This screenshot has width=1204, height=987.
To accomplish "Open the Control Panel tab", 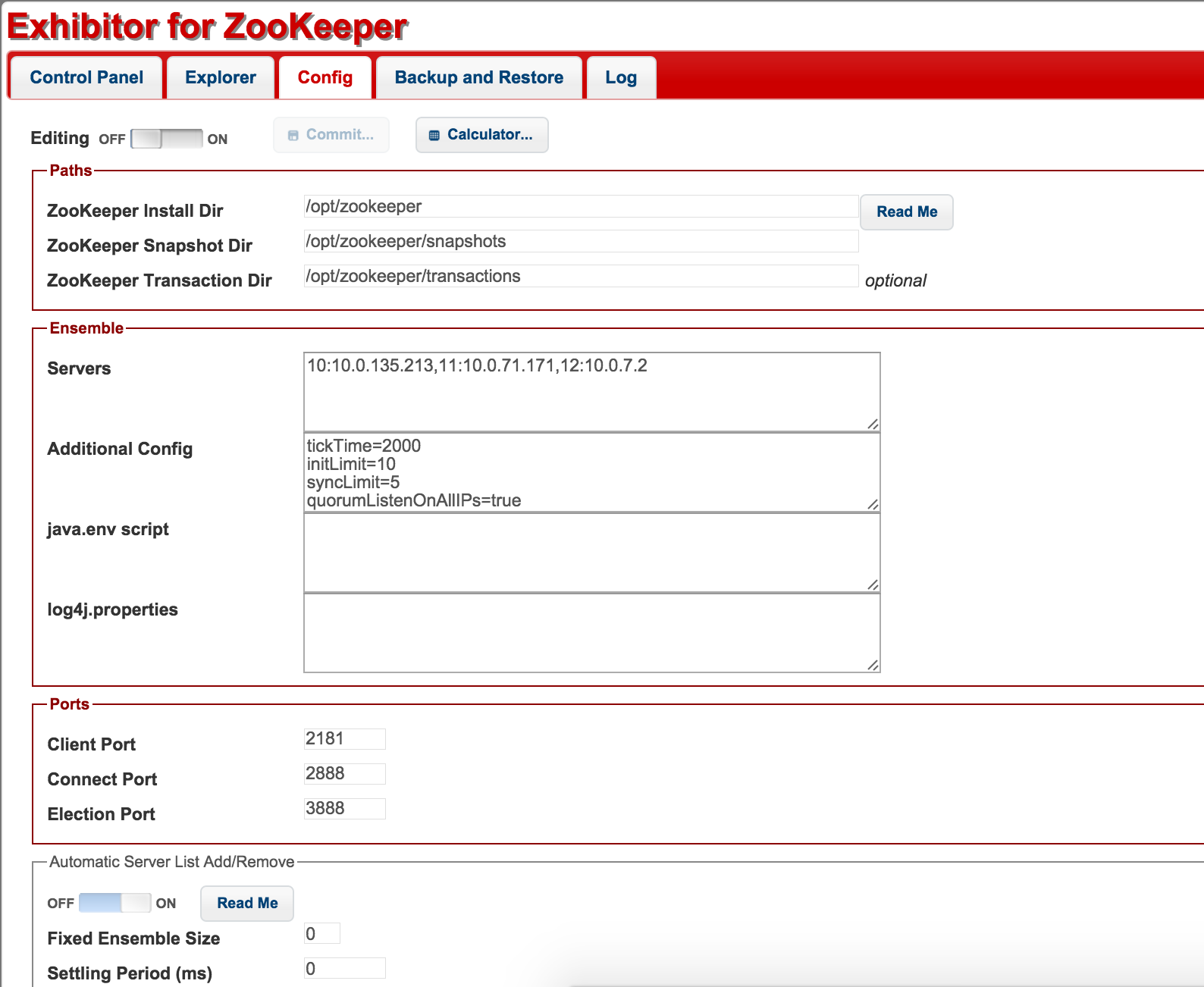I will click(x=86, y=78).
